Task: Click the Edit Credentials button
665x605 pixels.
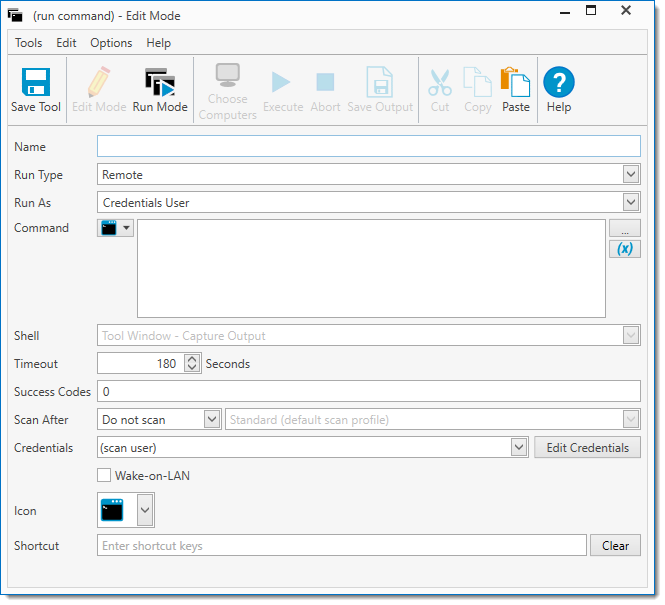Action: tap(588, 448)
